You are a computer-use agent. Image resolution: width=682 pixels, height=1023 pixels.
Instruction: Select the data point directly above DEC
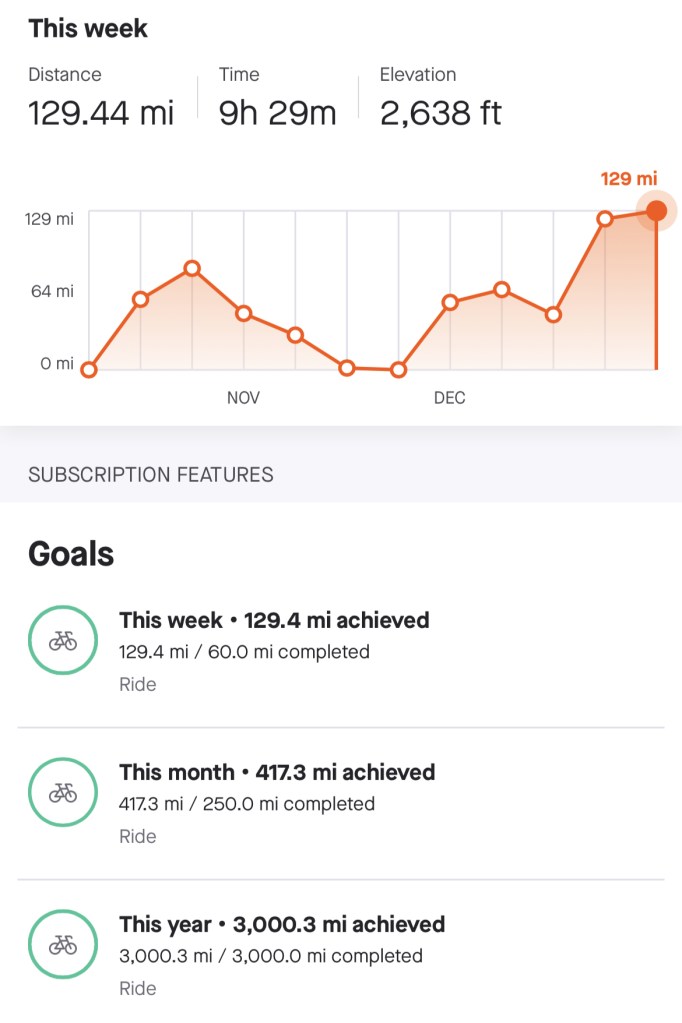450,302
